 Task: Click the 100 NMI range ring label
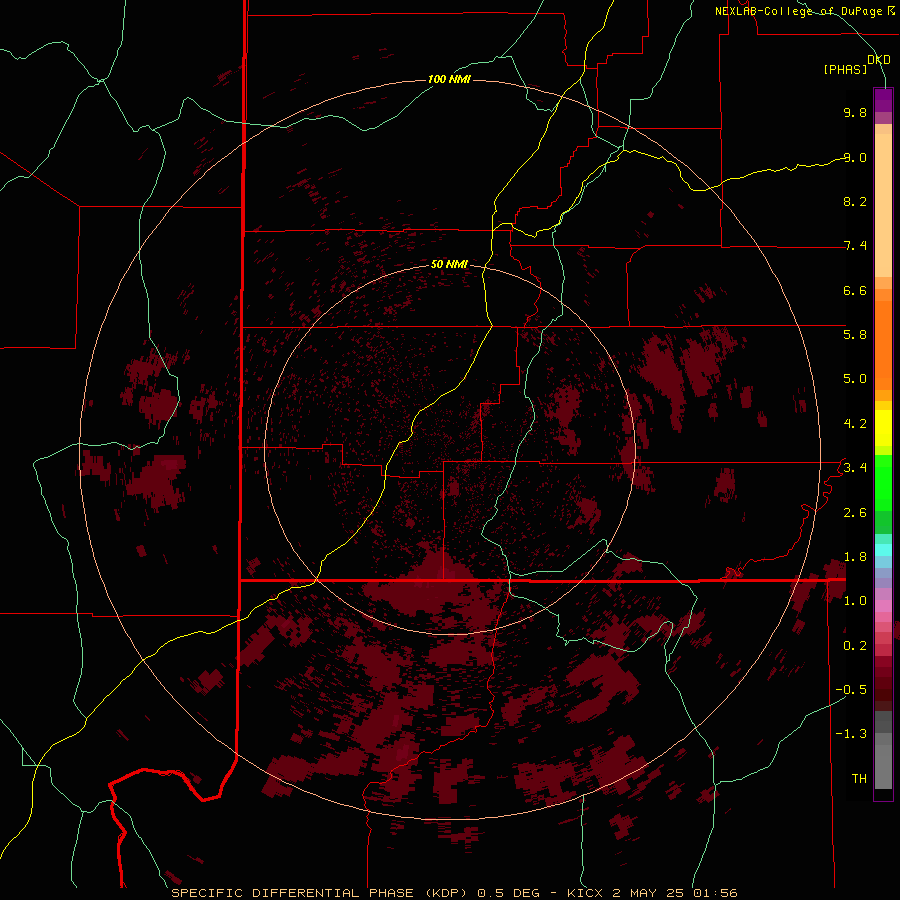[449, 79]
